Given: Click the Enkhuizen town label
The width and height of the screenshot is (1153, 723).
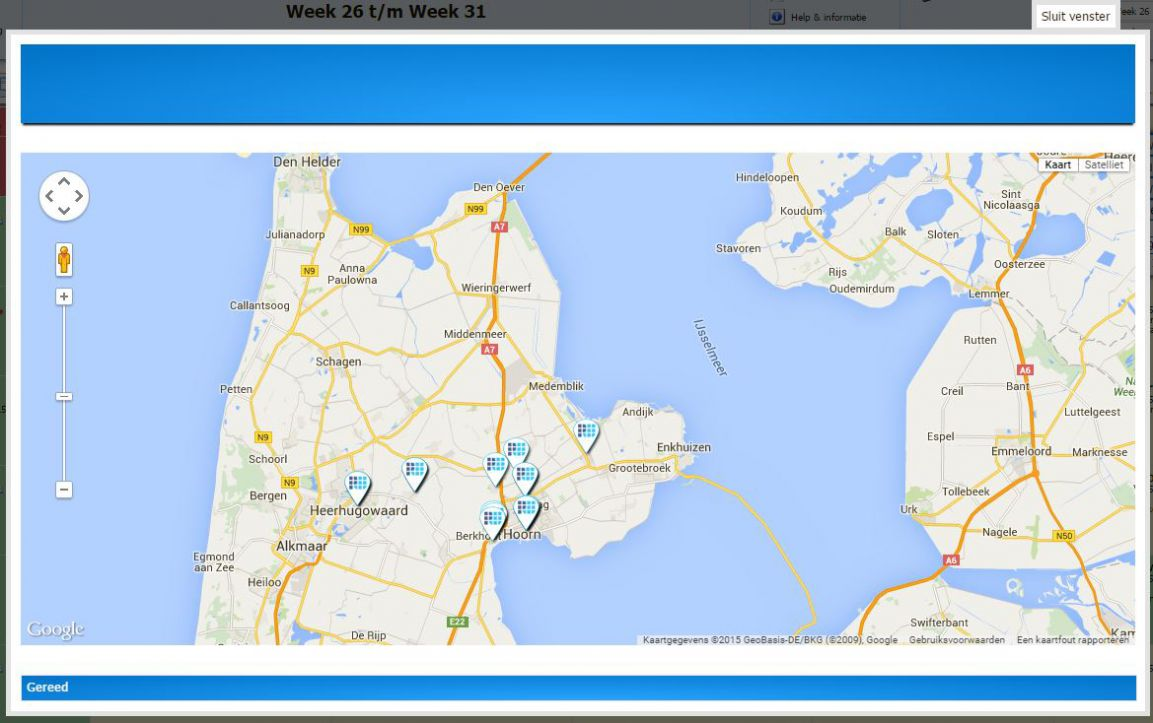Looking at the screenshot, I should (x=684, y=447).
